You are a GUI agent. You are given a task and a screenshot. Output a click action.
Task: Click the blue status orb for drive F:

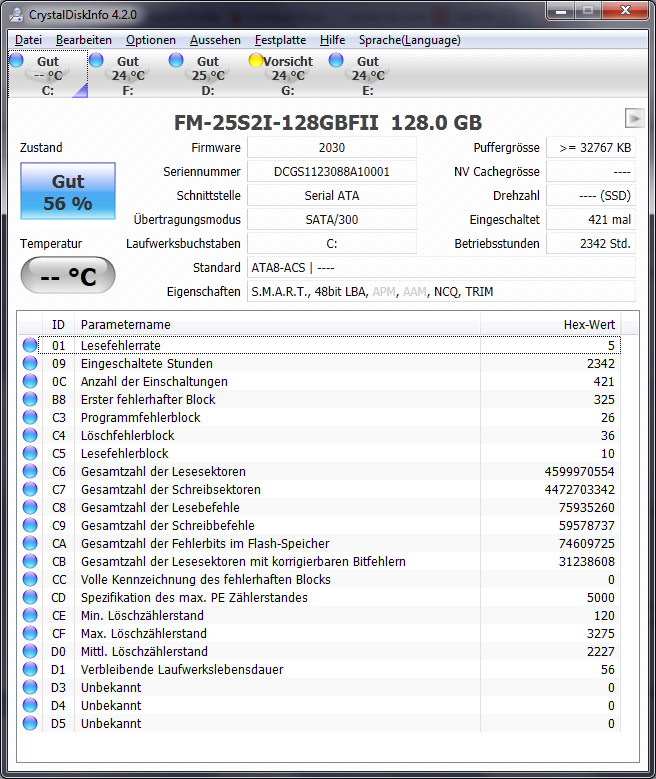click(x=96, y=60)
